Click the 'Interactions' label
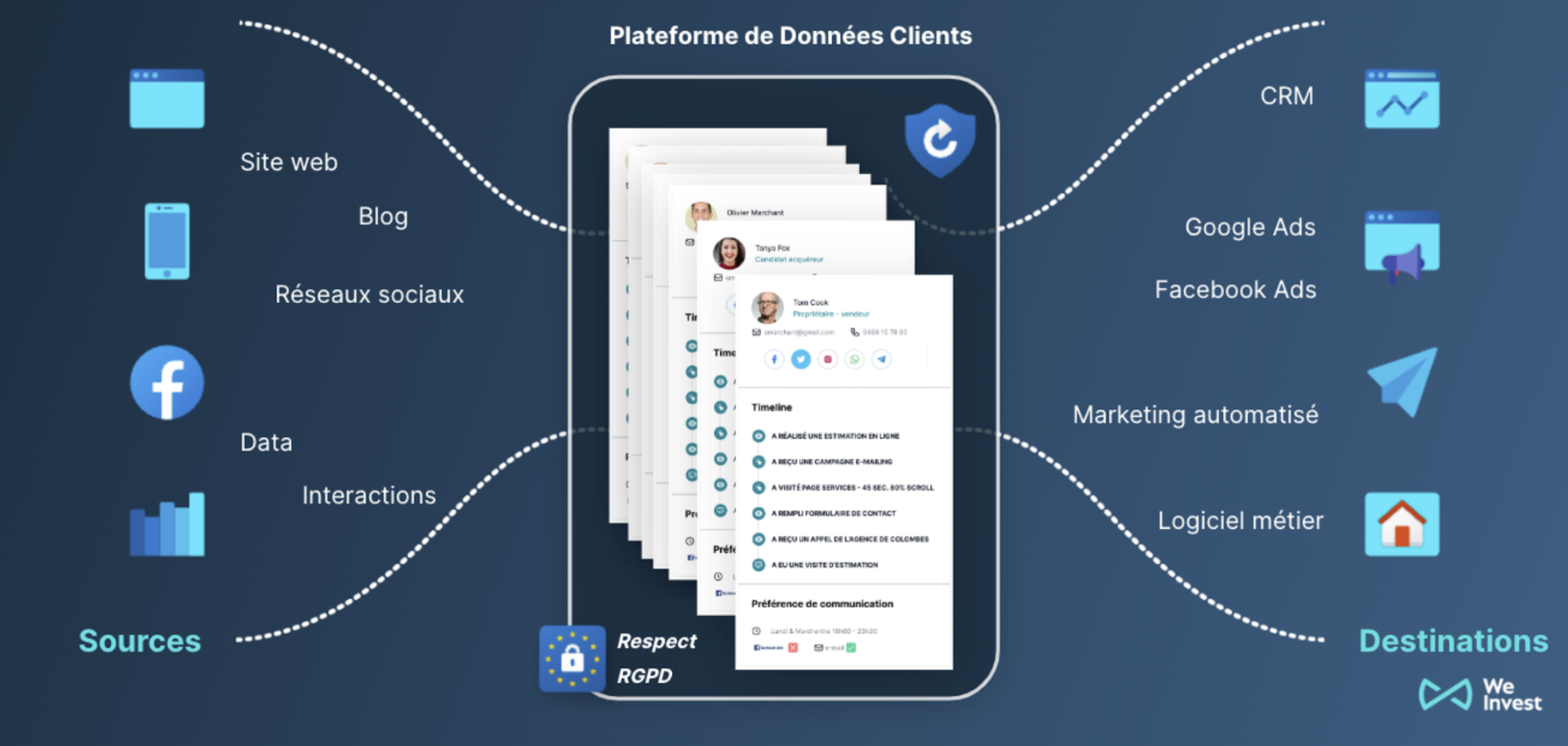 pos(368,495)
